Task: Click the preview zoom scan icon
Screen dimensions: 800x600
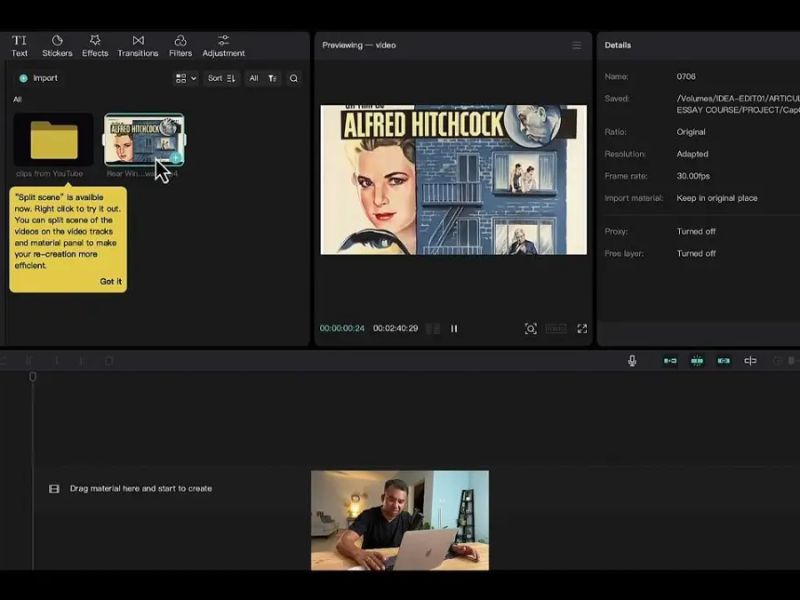Action: [x=531, y=329]
